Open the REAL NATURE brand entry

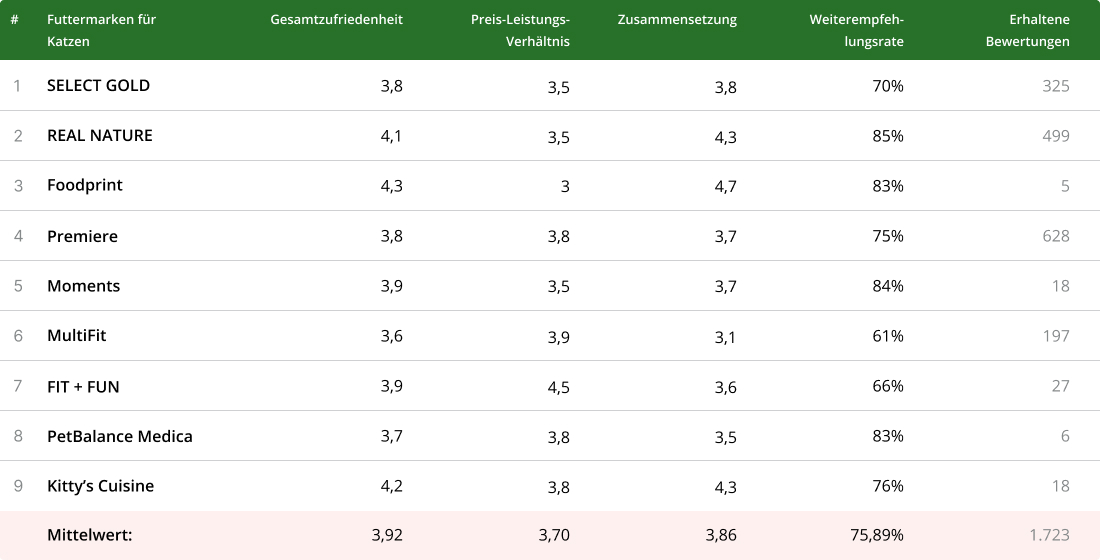coord(100,136)
